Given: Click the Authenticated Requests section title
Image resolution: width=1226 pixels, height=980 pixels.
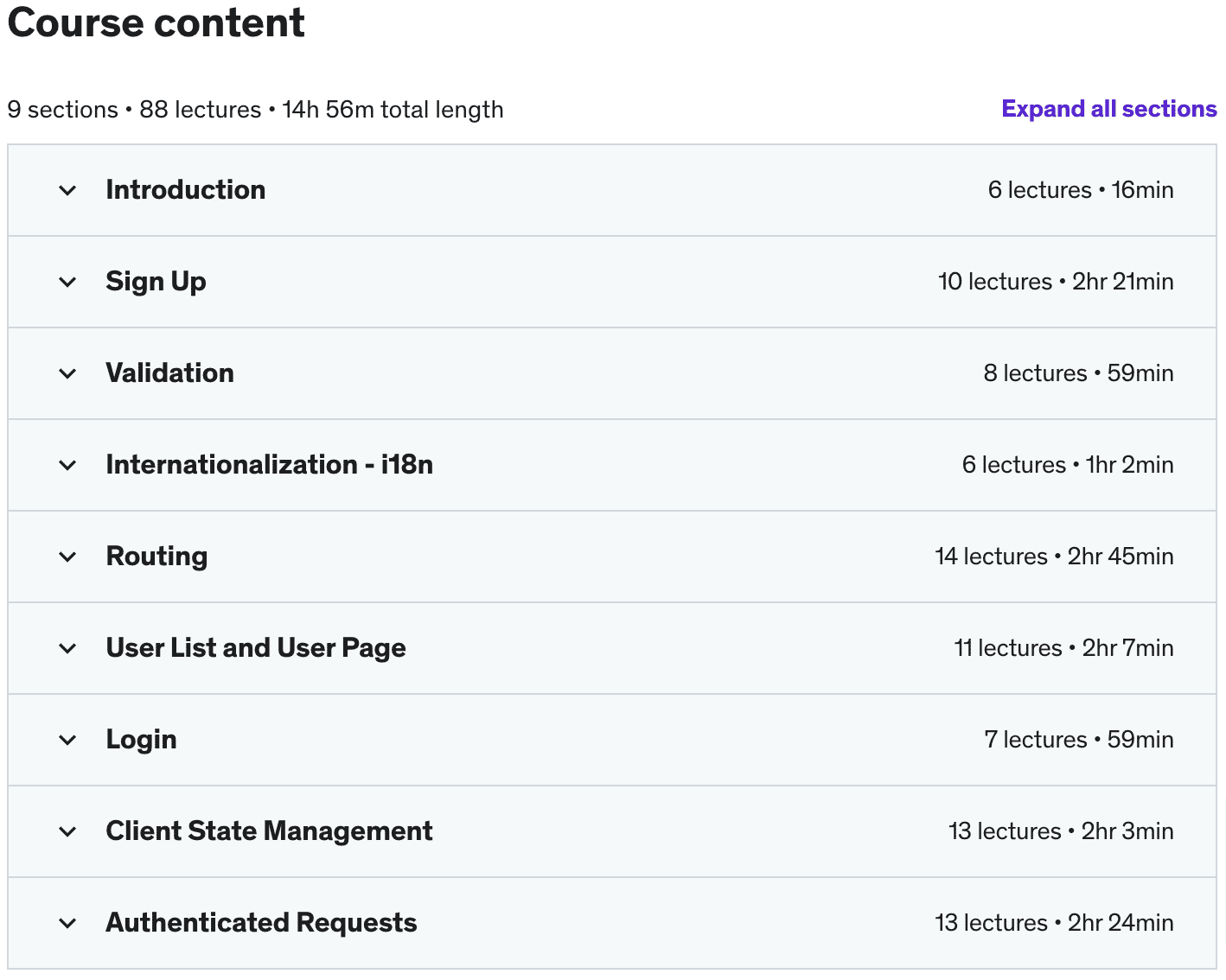Looking at the screenshot, I should pyautogui.click(x=261, y=923).
